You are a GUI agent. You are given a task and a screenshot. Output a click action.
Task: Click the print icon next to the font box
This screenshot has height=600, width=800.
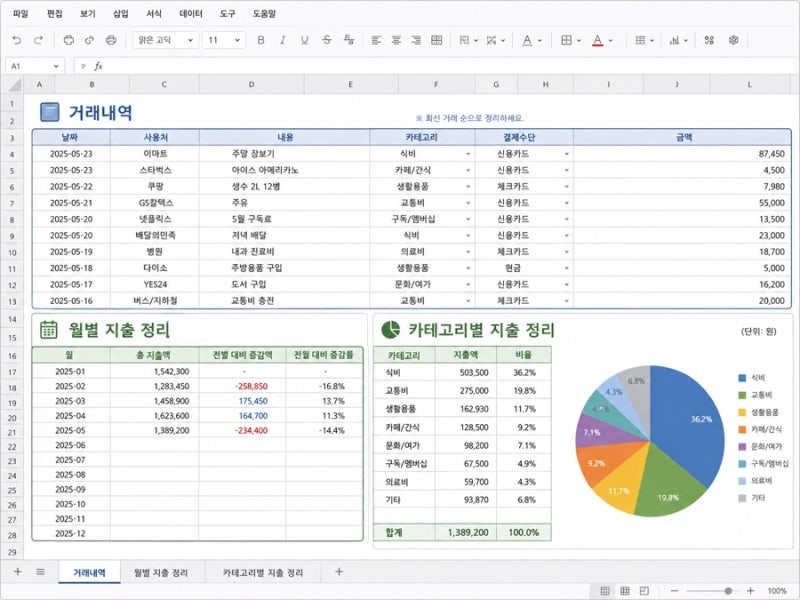click(111, 40)
